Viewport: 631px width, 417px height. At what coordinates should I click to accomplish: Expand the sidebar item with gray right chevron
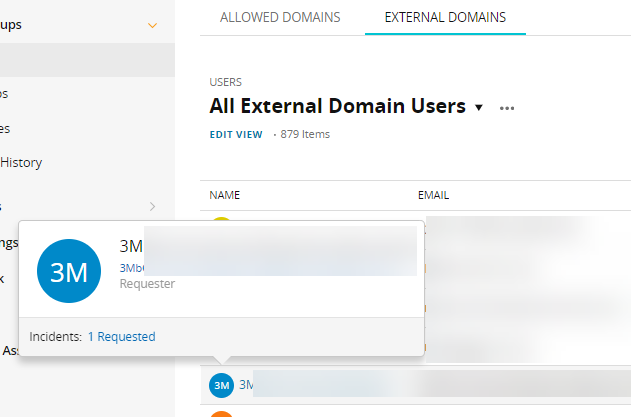tap(152, 206)
